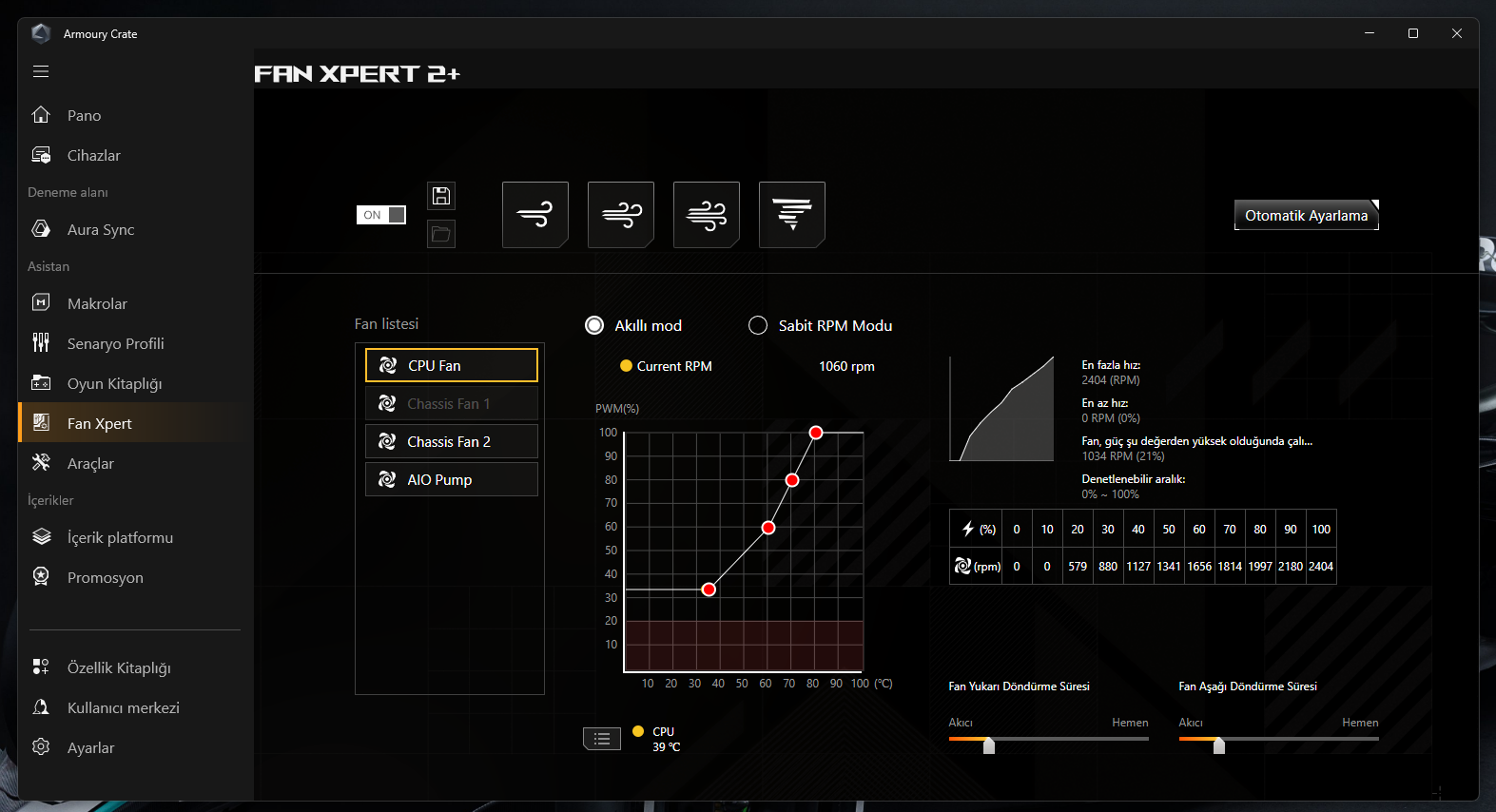The image size is (1496, 812).
Task: Open Senaryo Profili
Action: [136, 343]
